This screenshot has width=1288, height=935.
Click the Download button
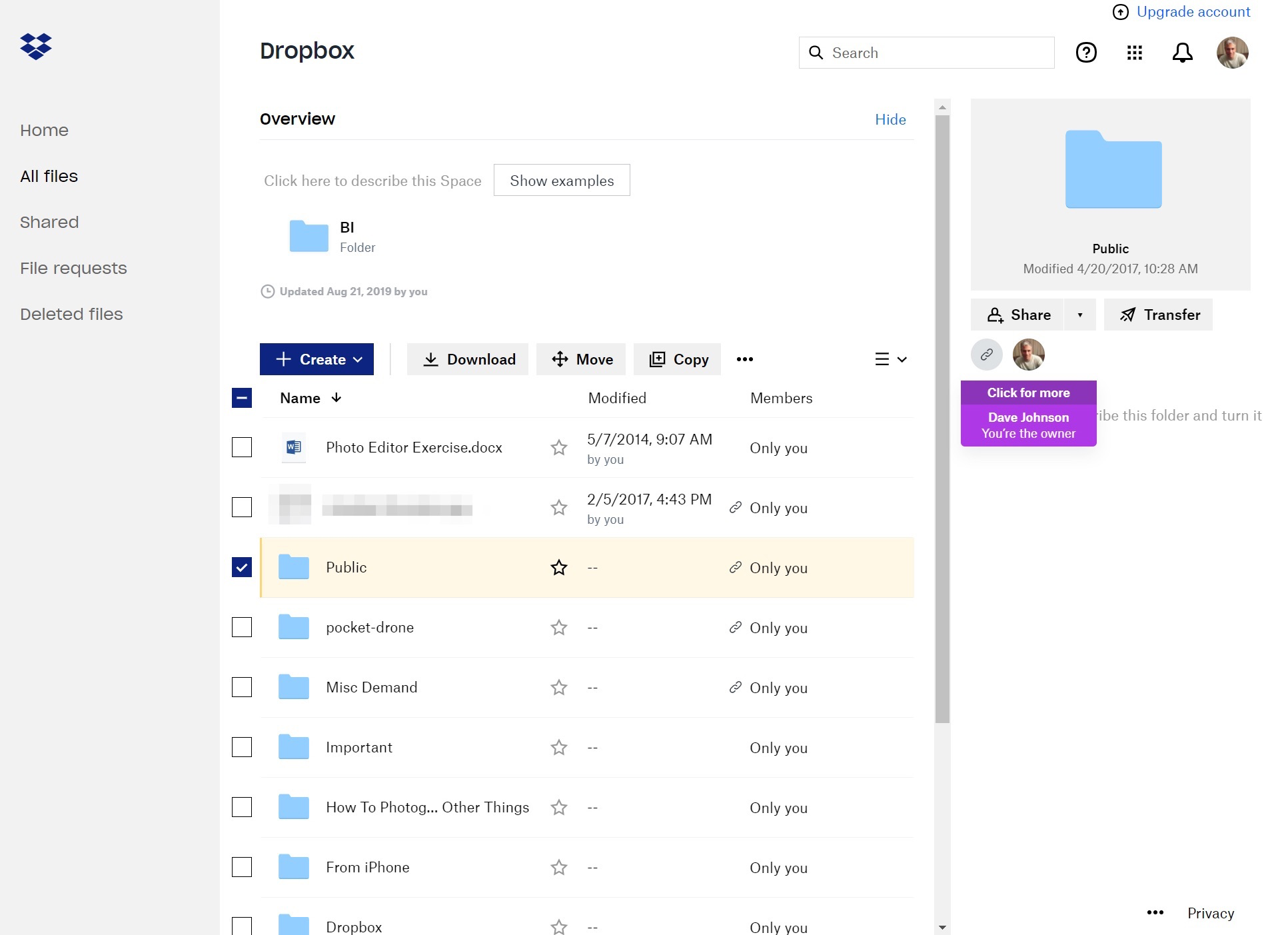pyautogui.click(x=468, y=359)
